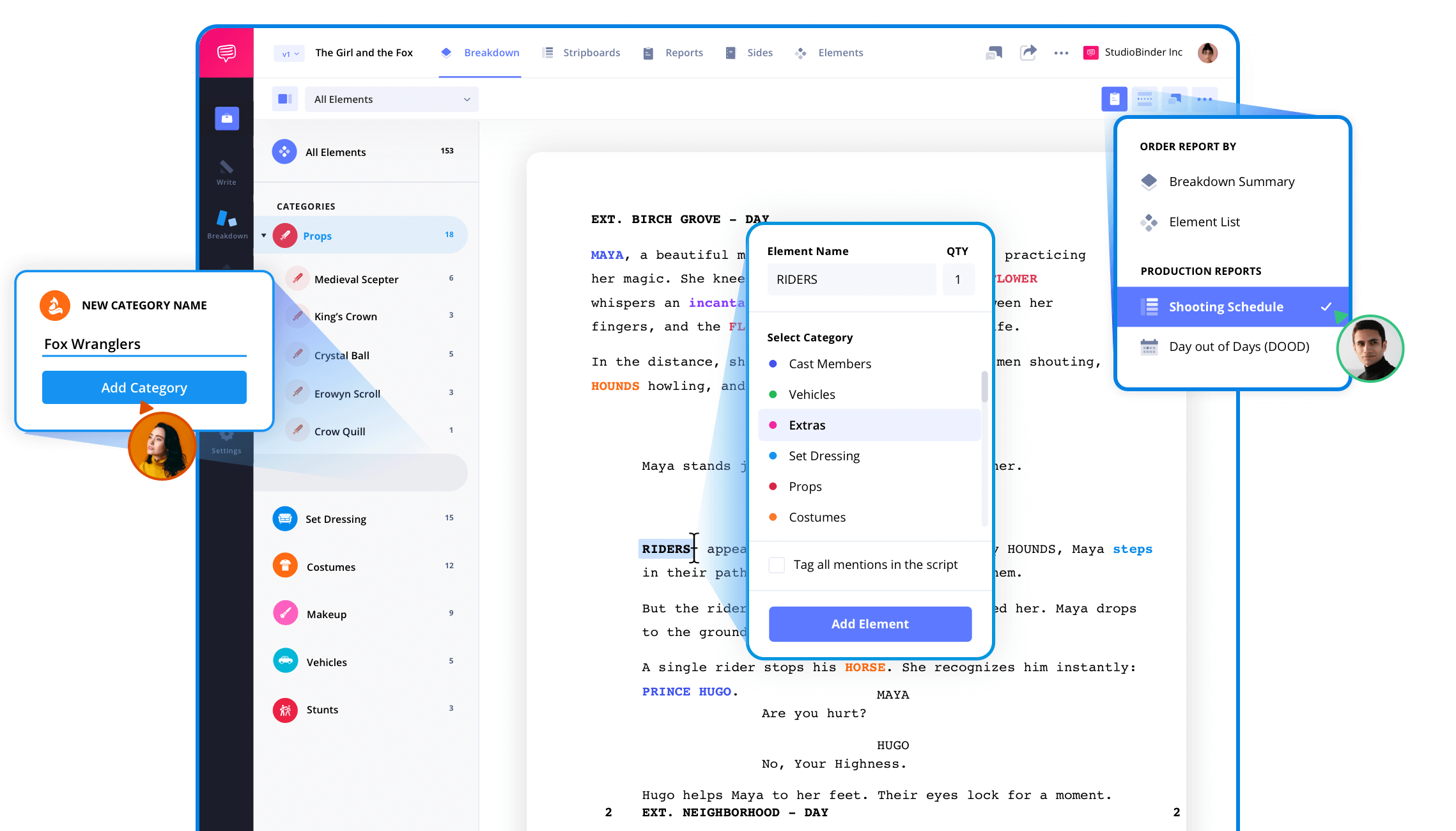1456x831 pixels.
Task: Collapse the Props category list
Action: click(263, 235)
